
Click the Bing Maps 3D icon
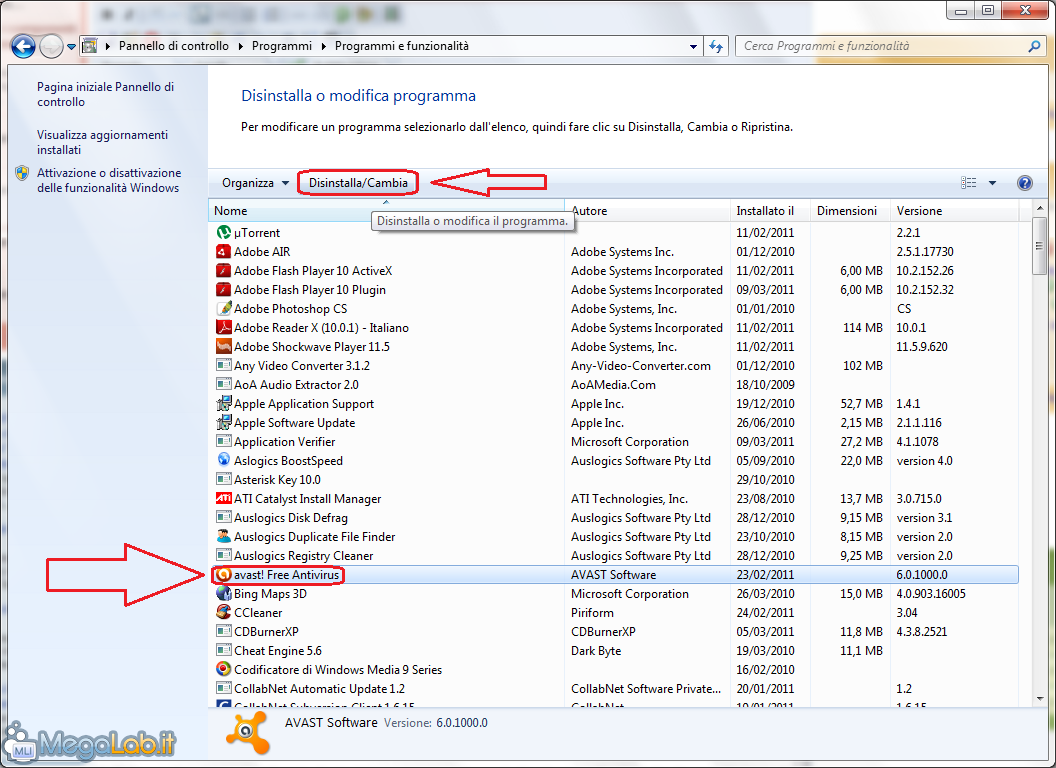[x=224, y=594]
